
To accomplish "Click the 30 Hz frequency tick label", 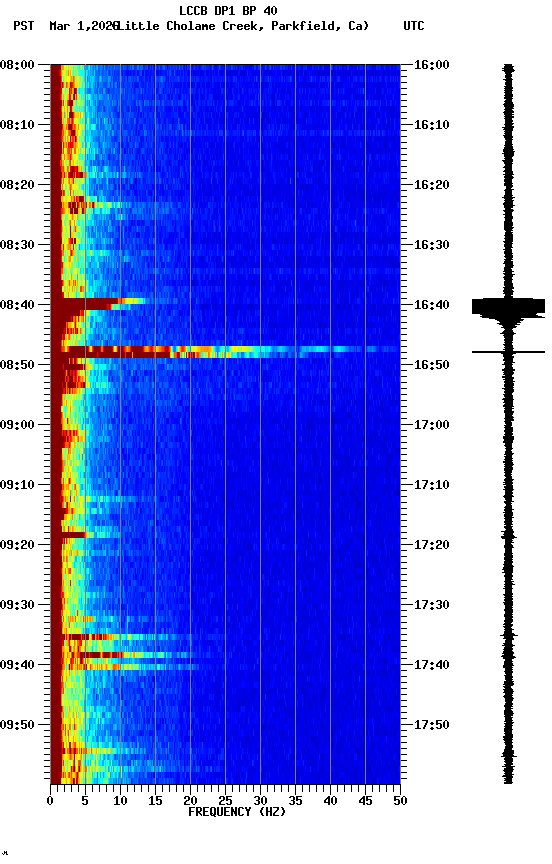I will click(x=260, y=801).
